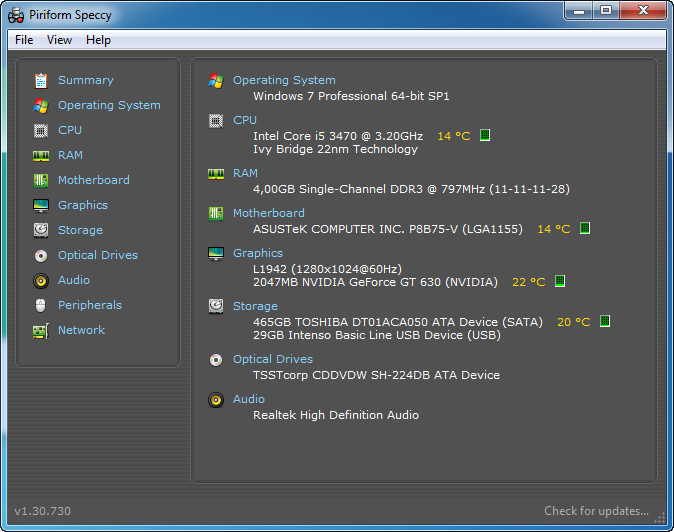Click the Peripherals mouse icon in sidebar
Screen dimensions: 674x532
pos(41,306)
